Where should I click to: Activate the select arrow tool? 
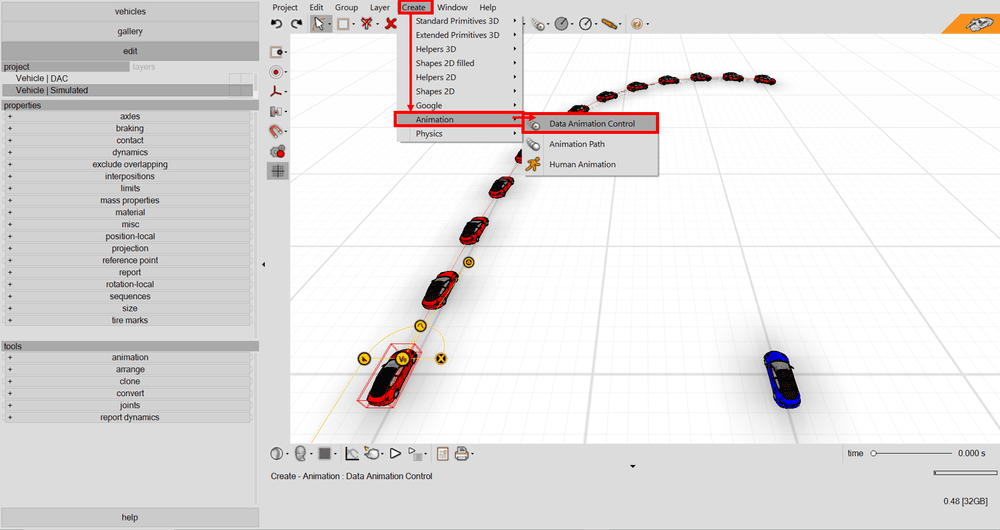pyautogui.click(x=318, y=24)
